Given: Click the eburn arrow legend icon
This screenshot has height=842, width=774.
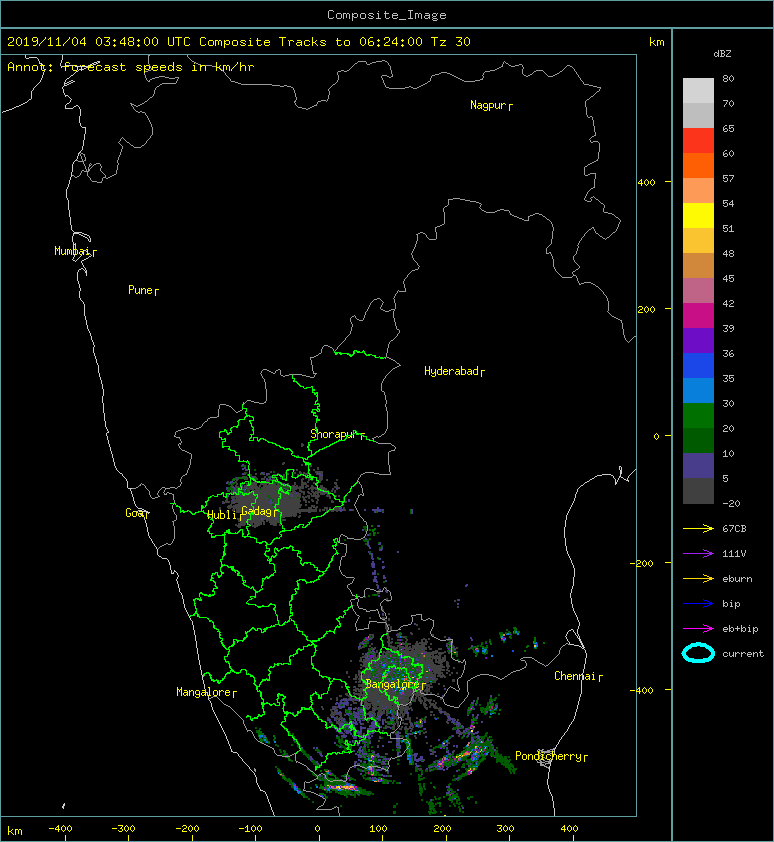Looking at the screenshot, I should [x=698, y=579].
